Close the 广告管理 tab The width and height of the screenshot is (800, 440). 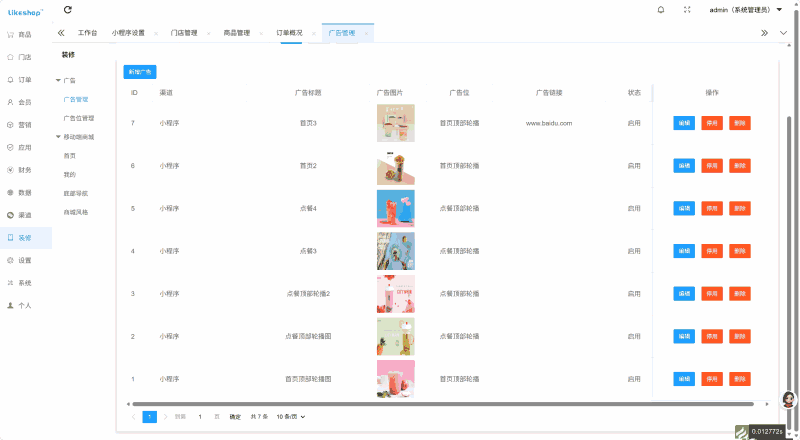click(x=366, y=33)
